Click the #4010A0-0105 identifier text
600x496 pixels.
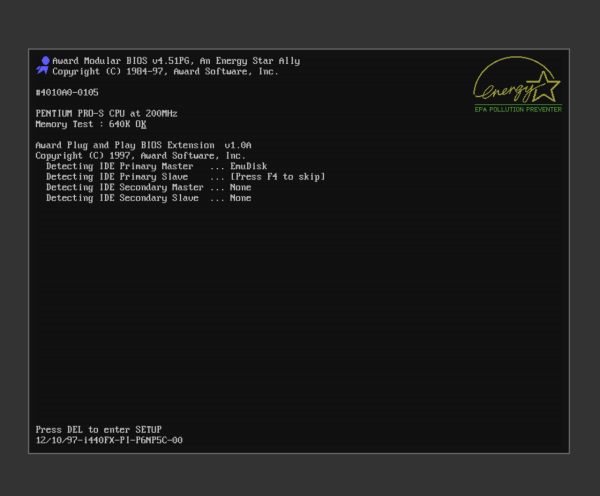(67, 92)
